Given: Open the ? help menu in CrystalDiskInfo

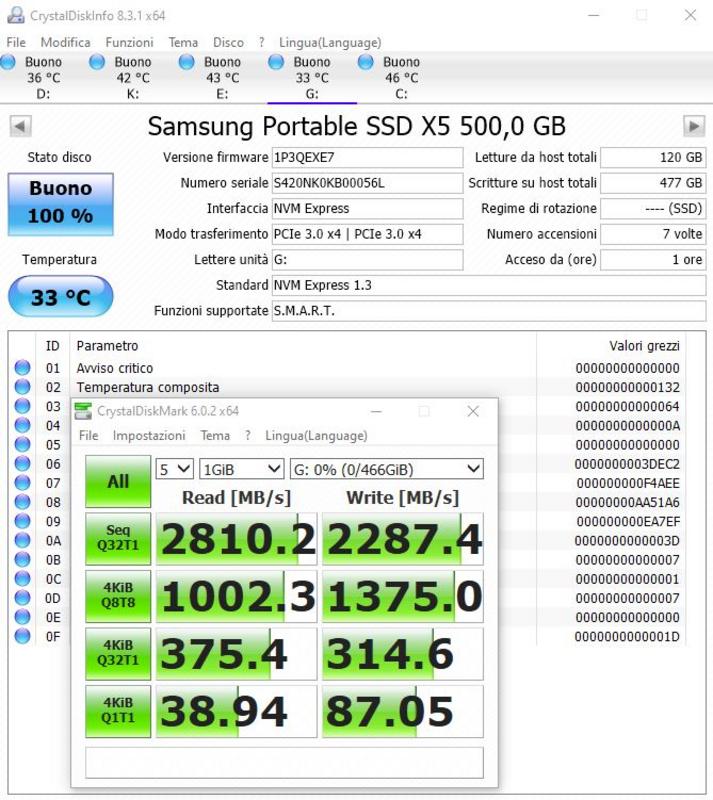Looking at the screenshot, I should [x=261, y=42].
